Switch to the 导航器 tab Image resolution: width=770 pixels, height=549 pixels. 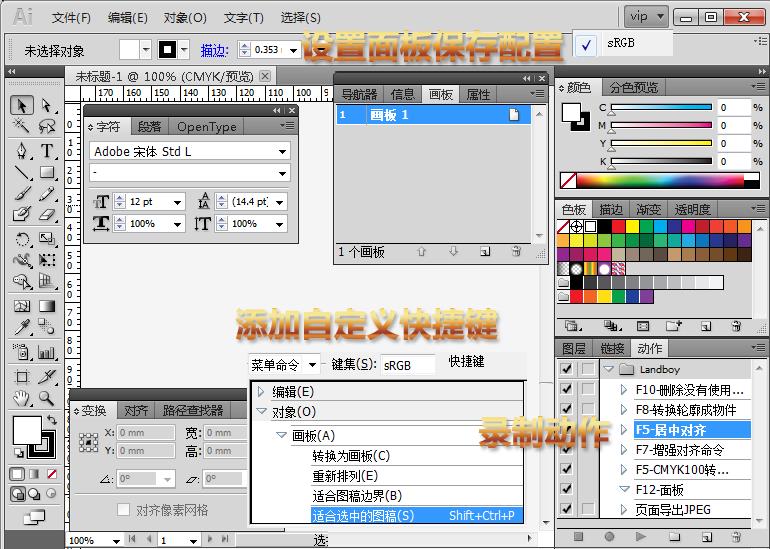(x=359, y=94)
